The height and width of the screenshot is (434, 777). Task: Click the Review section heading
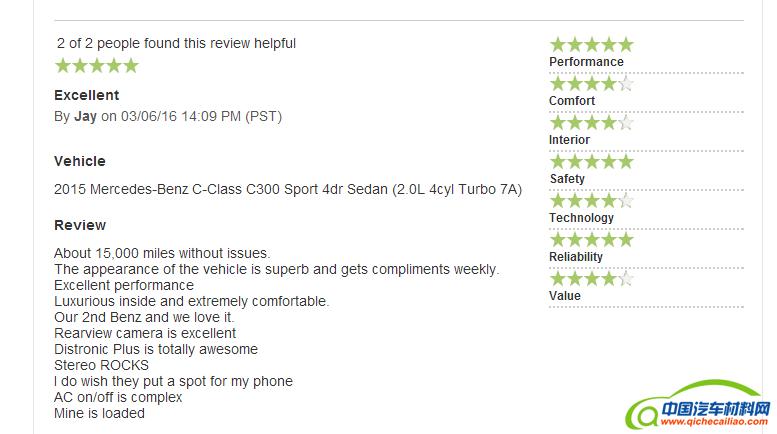click(80, 225)
